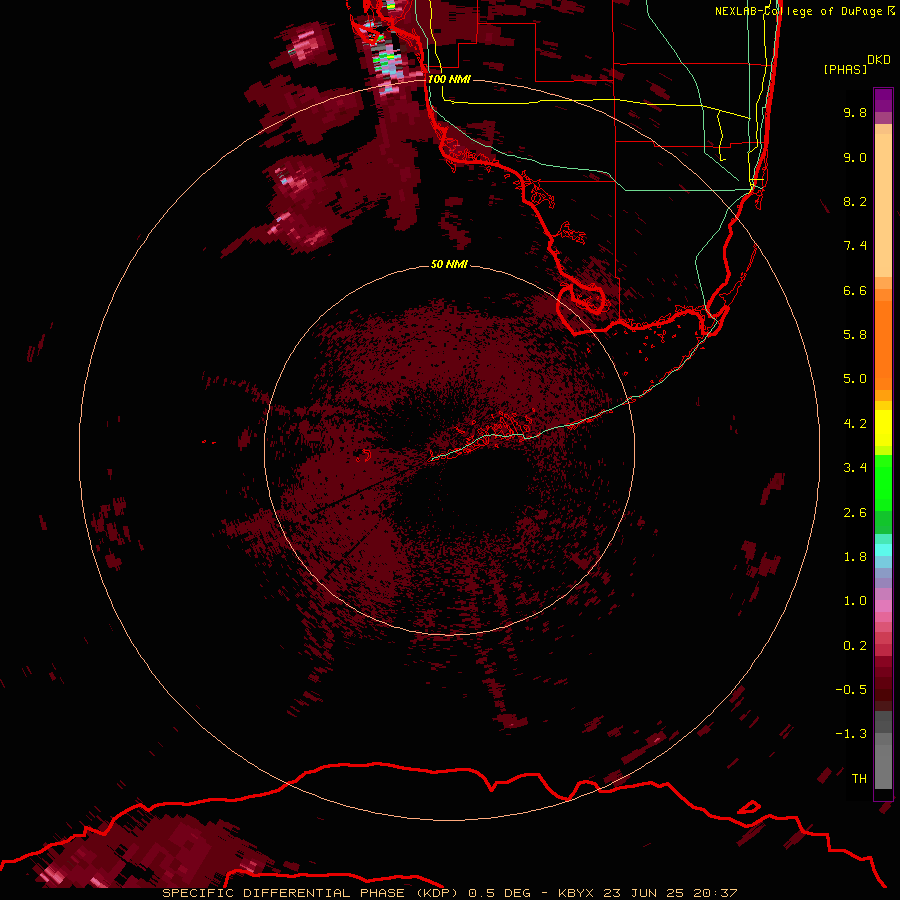Screen dimensions: 900x900
Task: Click the DKD label above the color scale
Action: [x=879, y=60]
